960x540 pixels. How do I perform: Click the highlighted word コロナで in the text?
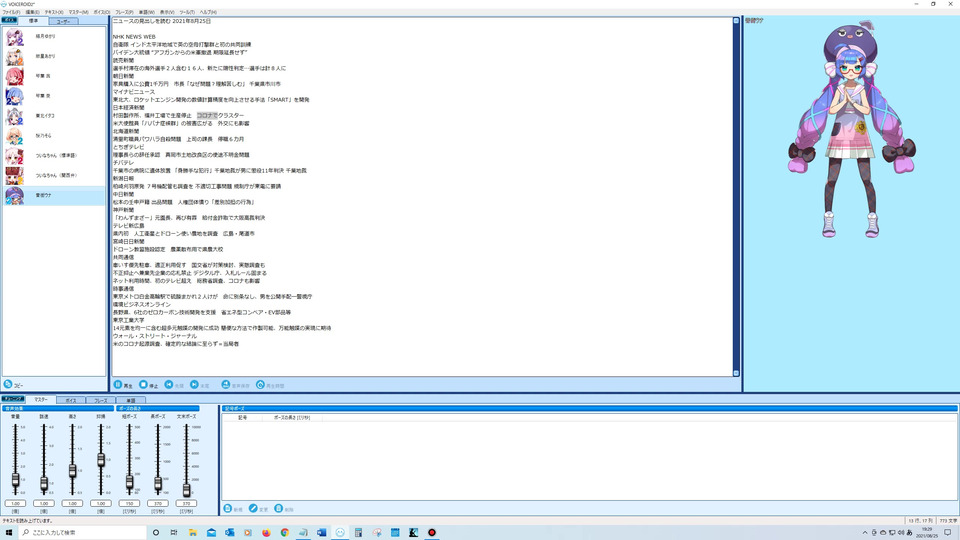point(207,115)
